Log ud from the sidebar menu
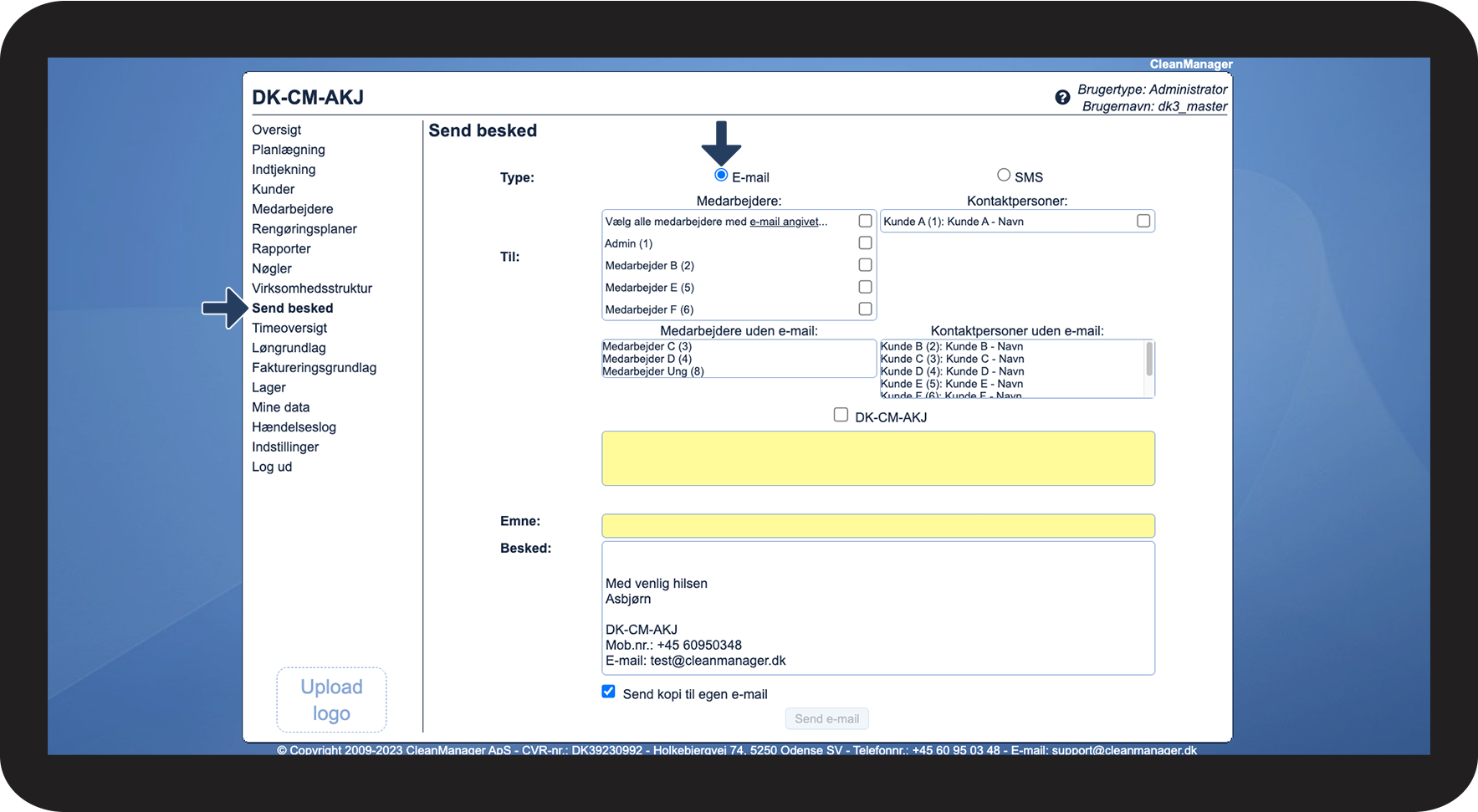 (272, 467)
